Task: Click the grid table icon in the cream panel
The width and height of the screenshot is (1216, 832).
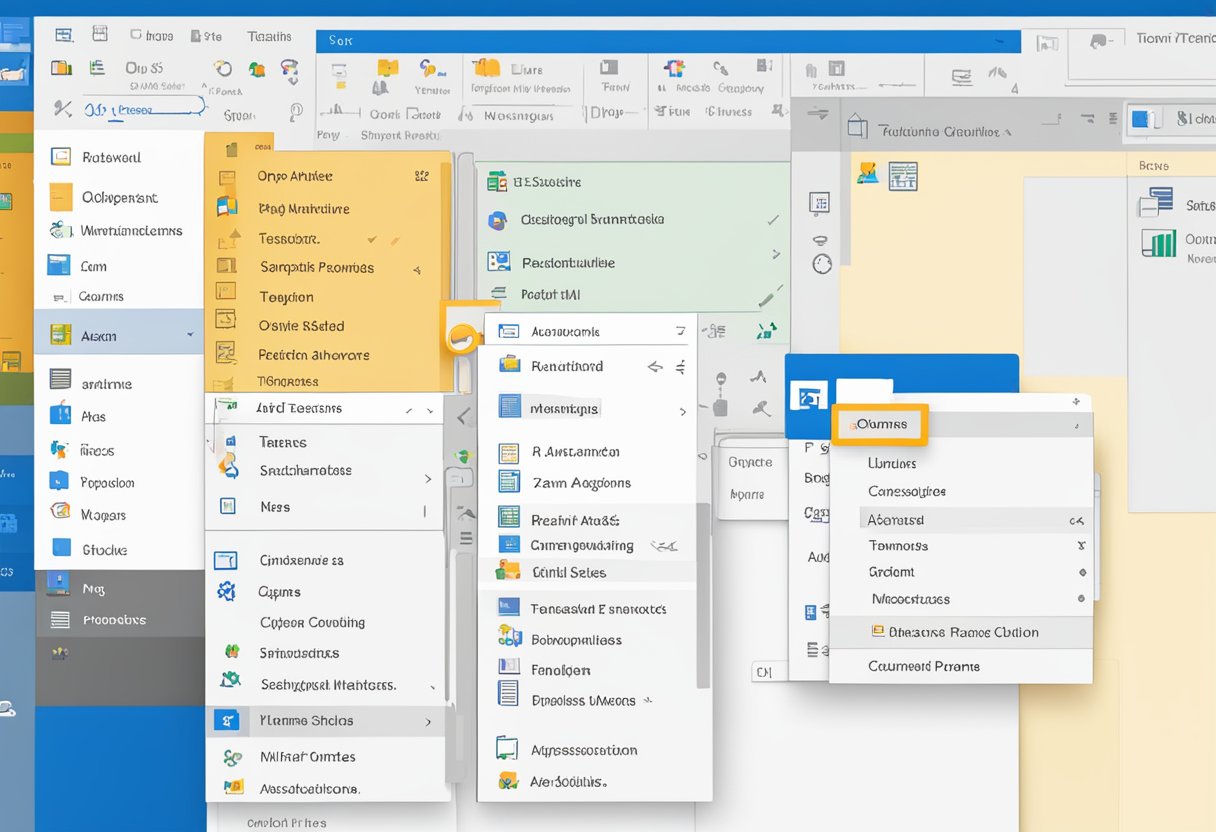Action: [903, 176]
